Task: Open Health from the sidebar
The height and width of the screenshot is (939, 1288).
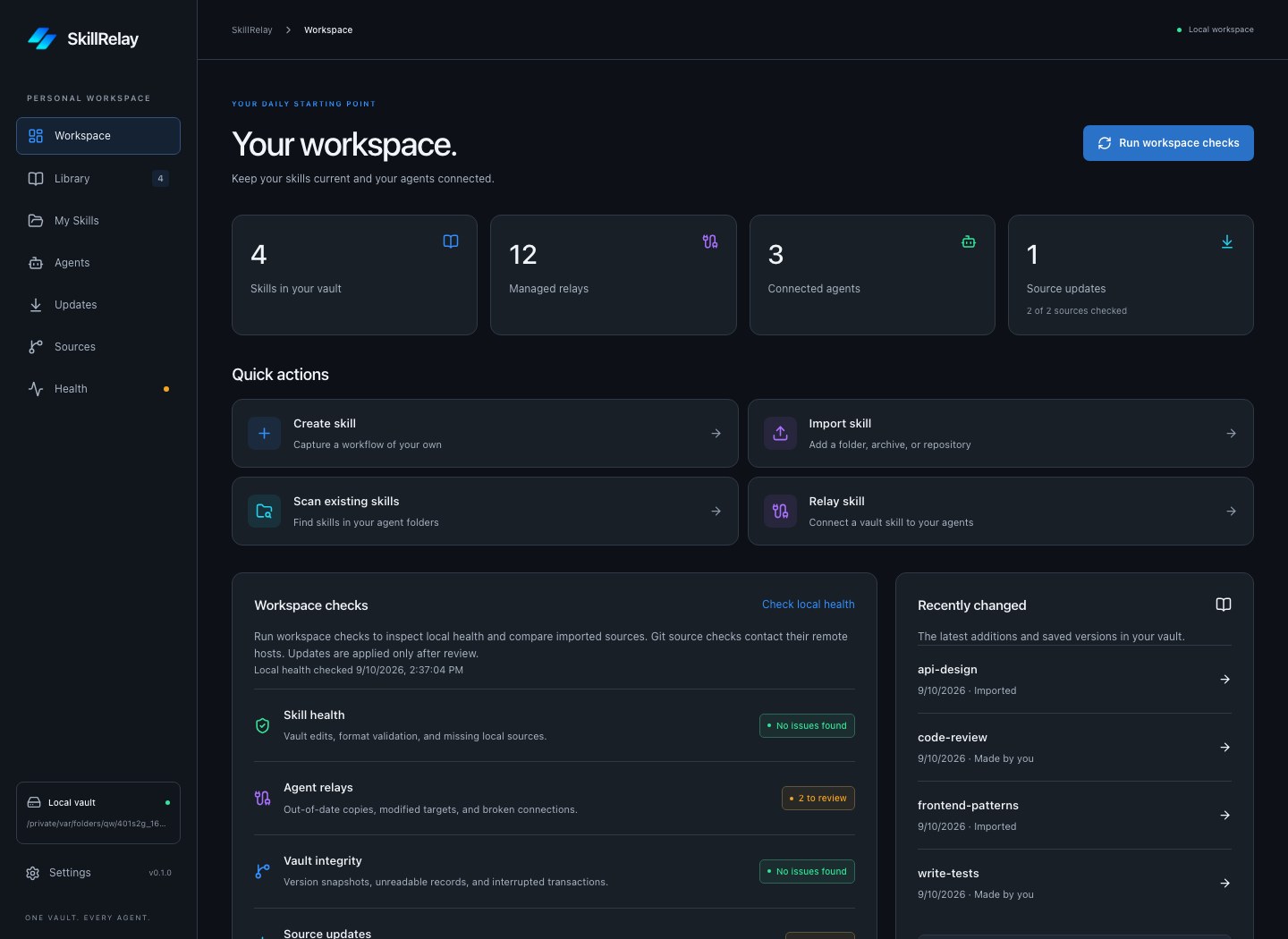Action: point(98,389)
